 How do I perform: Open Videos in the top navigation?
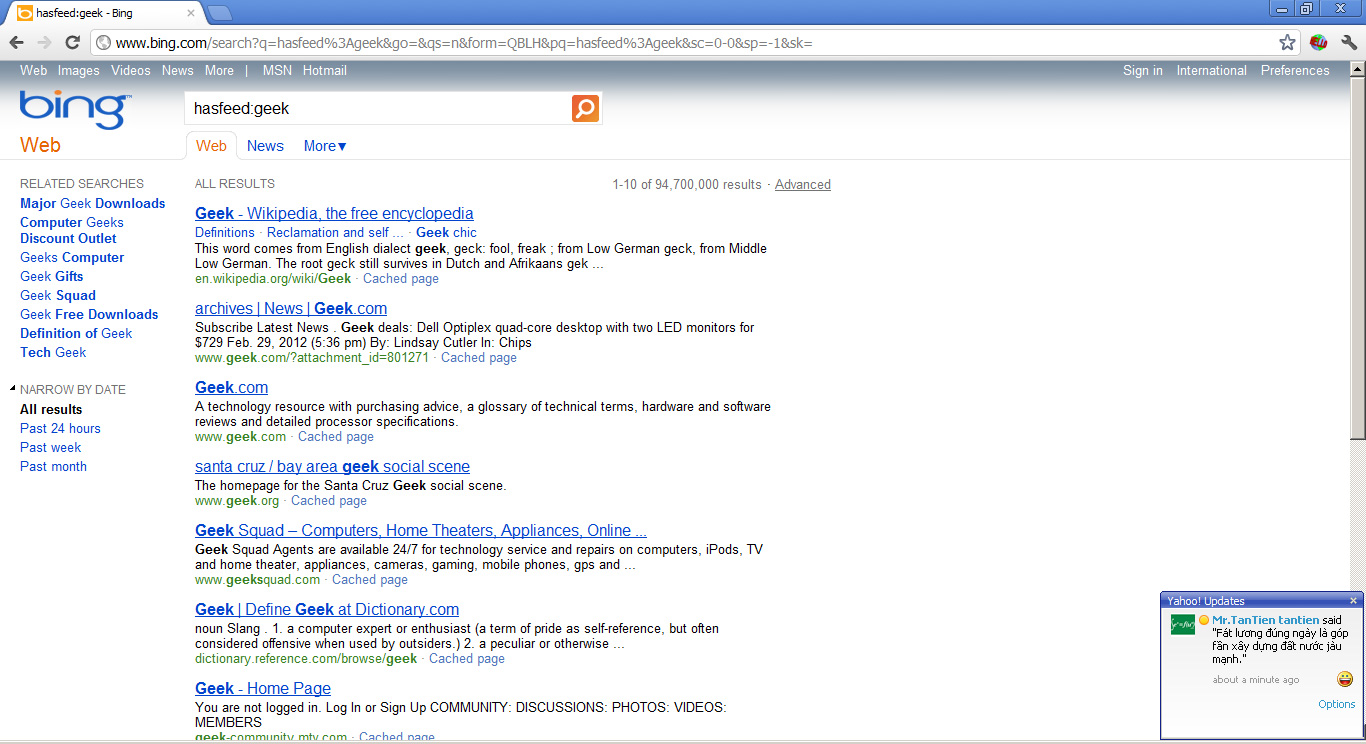pos(131,71)
